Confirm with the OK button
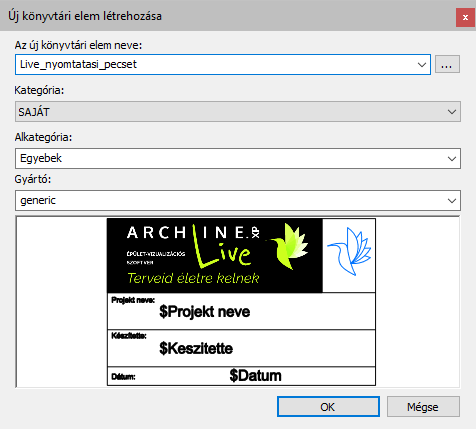The image size is (476, 429). coord(328,407)
